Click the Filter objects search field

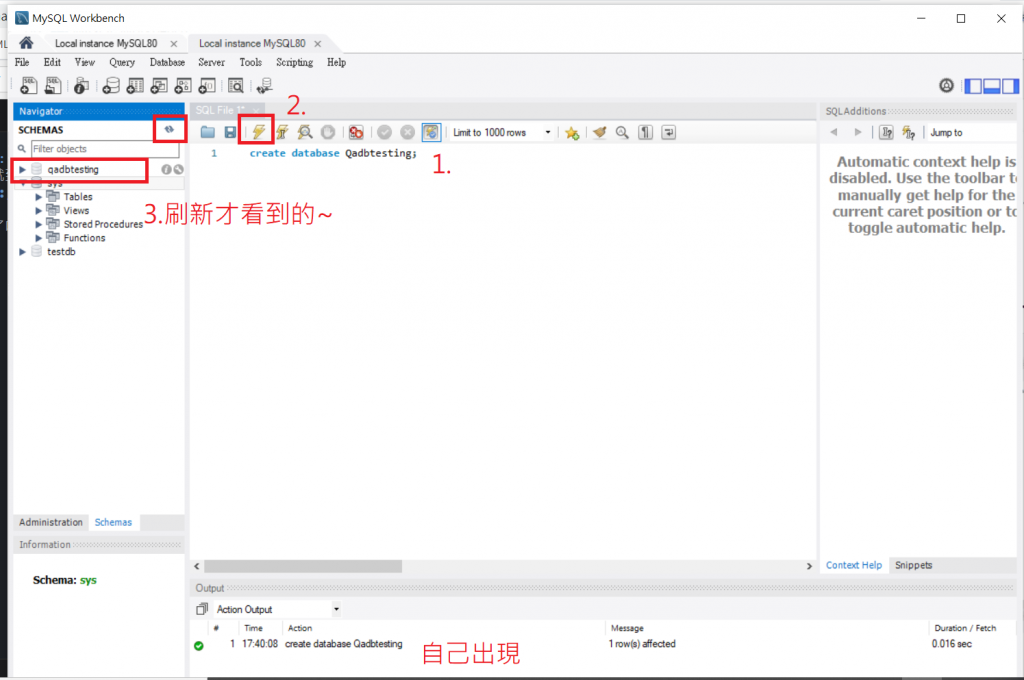tap(104, 149)
